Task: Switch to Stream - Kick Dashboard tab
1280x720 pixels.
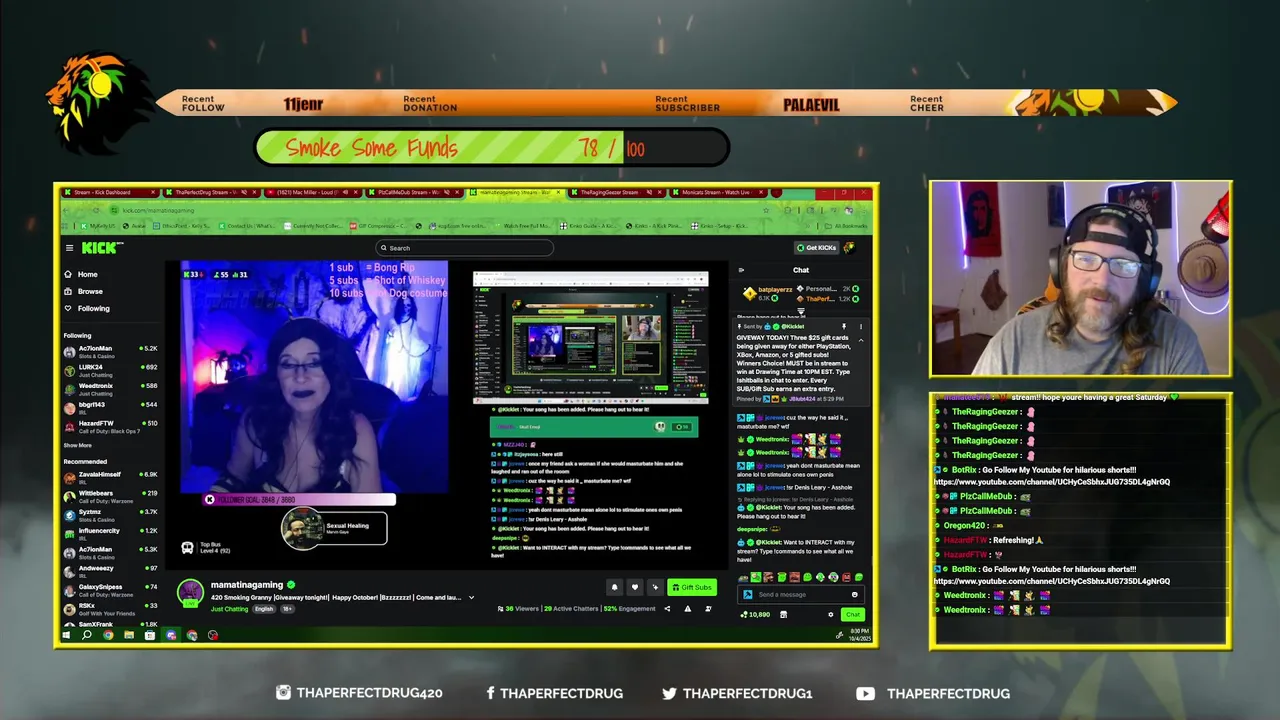Action: tap(108, 192)
